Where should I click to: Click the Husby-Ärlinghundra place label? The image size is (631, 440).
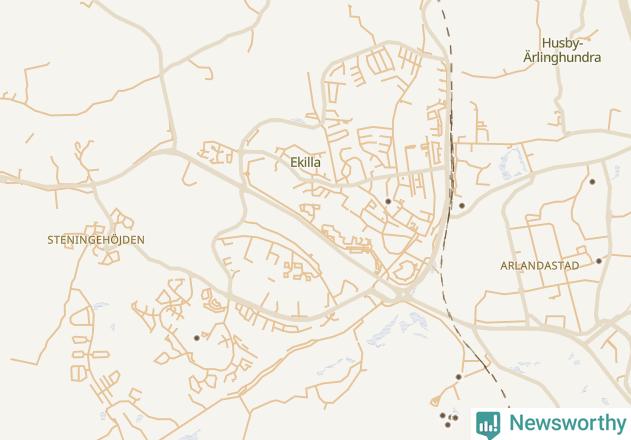[562, 50]
